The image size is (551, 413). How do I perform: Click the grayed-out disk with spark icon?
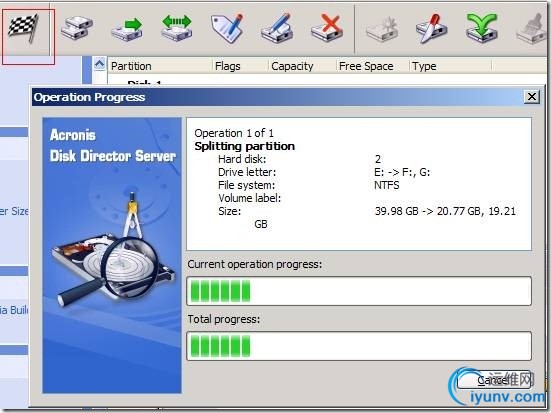coord(382,28)
